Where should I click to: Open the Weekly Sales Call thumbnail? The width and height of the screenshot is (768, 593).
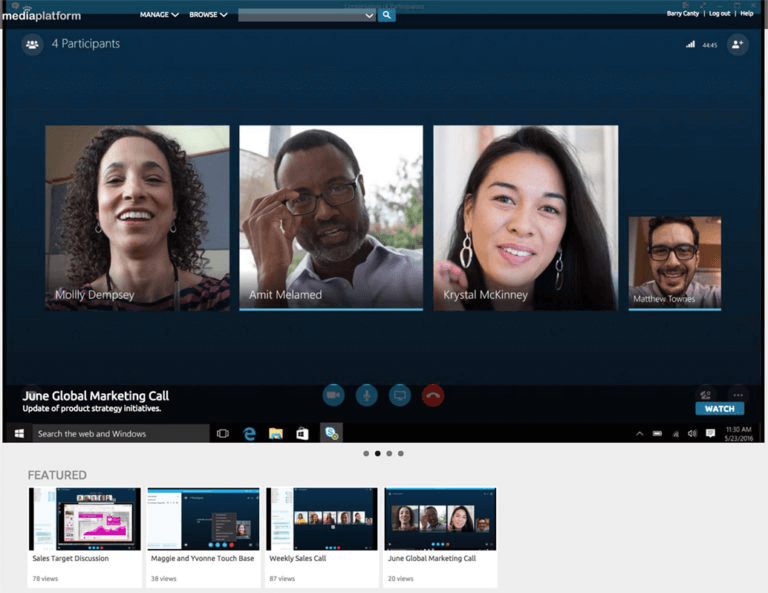[321, 519]
